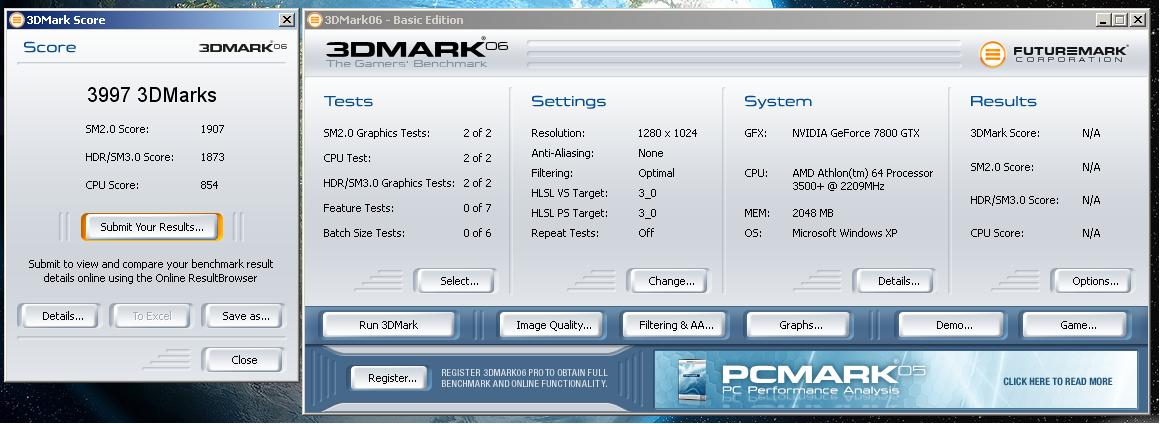Open the Graphs feature
This screenshot has width=1160, height=424.
point(800,325)
